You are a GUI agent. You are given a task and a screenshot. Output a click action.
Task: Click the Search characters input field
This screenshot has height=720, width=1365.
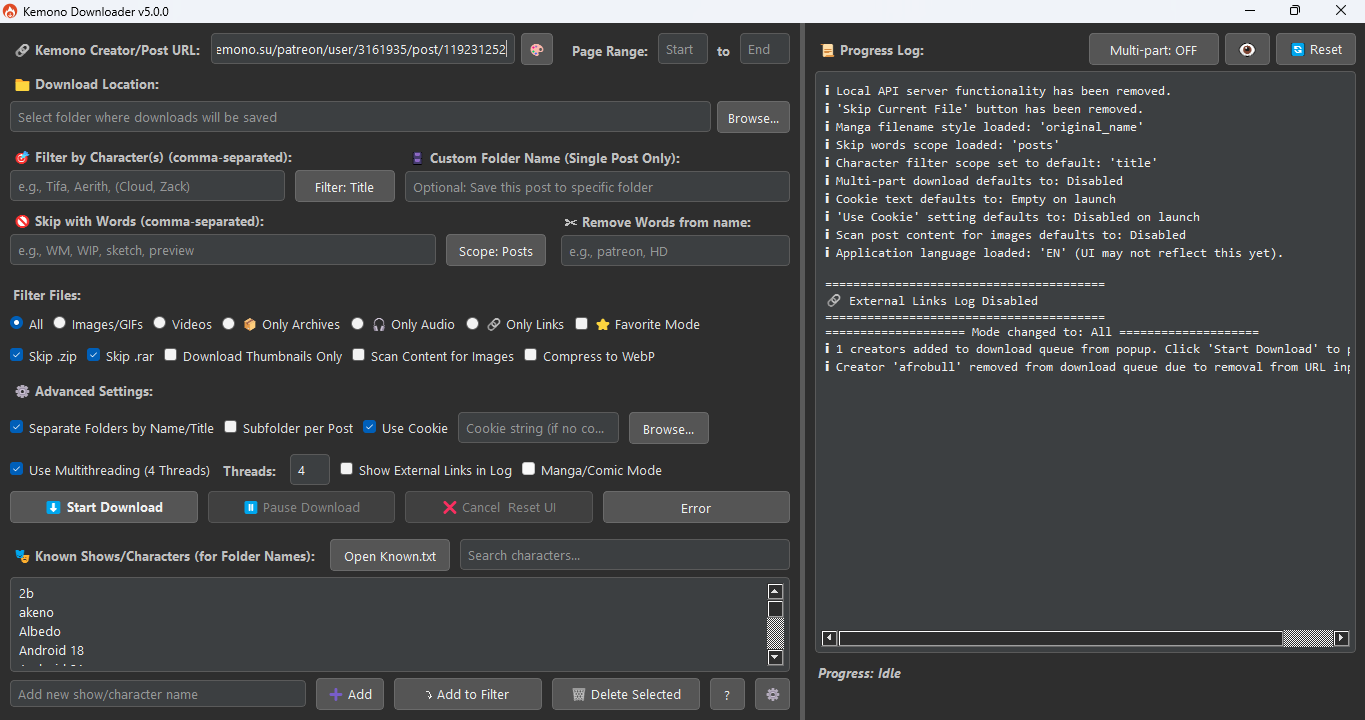click(624, 556)
